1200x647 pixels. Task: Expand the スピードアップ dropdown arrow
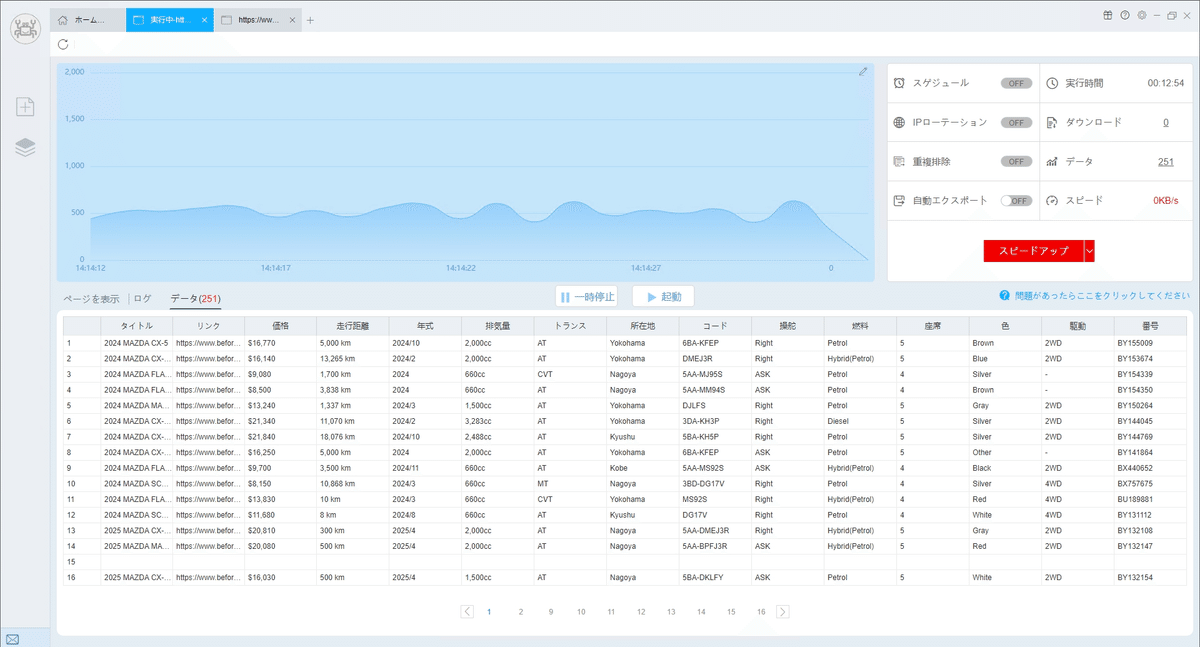(x=1089, y=251)
